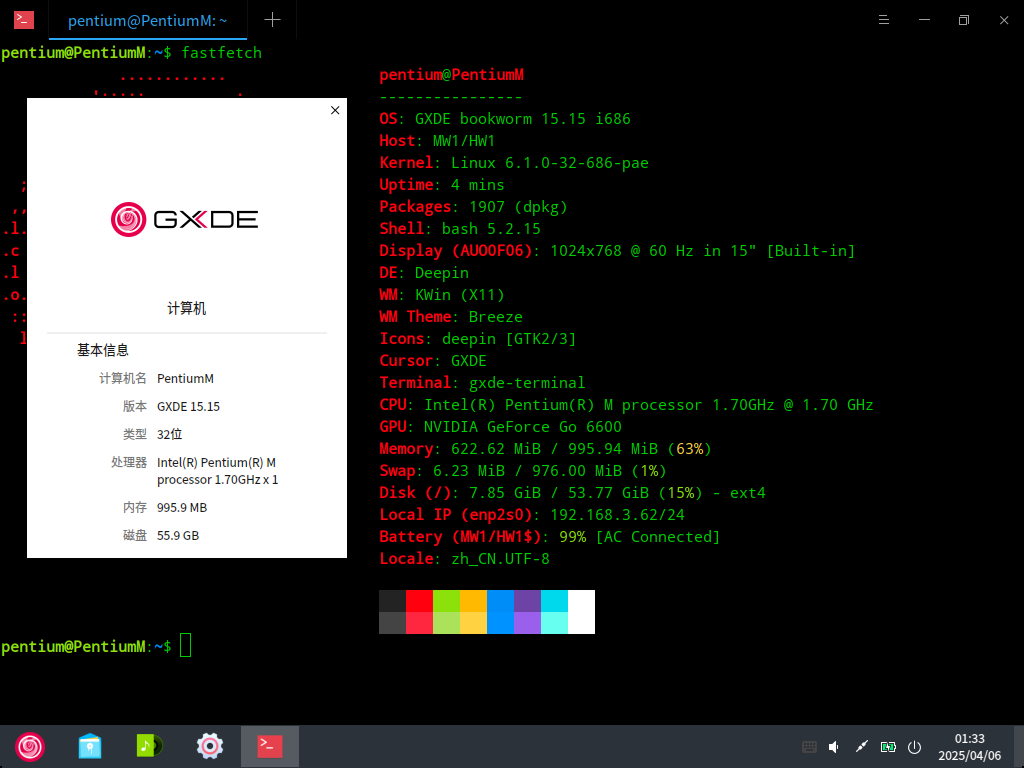
Task: Minimize the terminal window
Action: [924, 20]
